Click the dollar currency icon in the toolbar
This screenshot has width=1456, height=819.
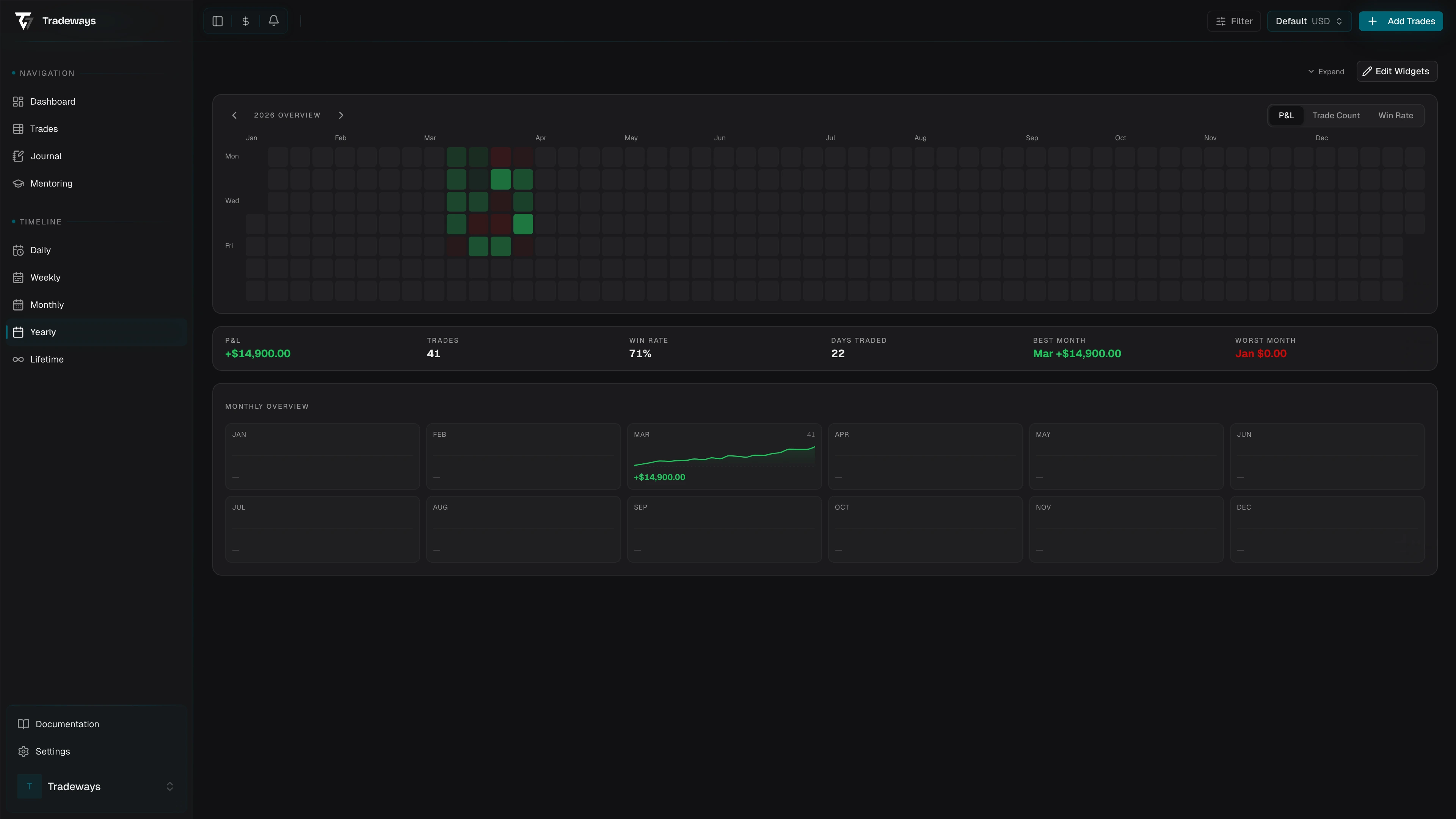(x=245, y=20)
